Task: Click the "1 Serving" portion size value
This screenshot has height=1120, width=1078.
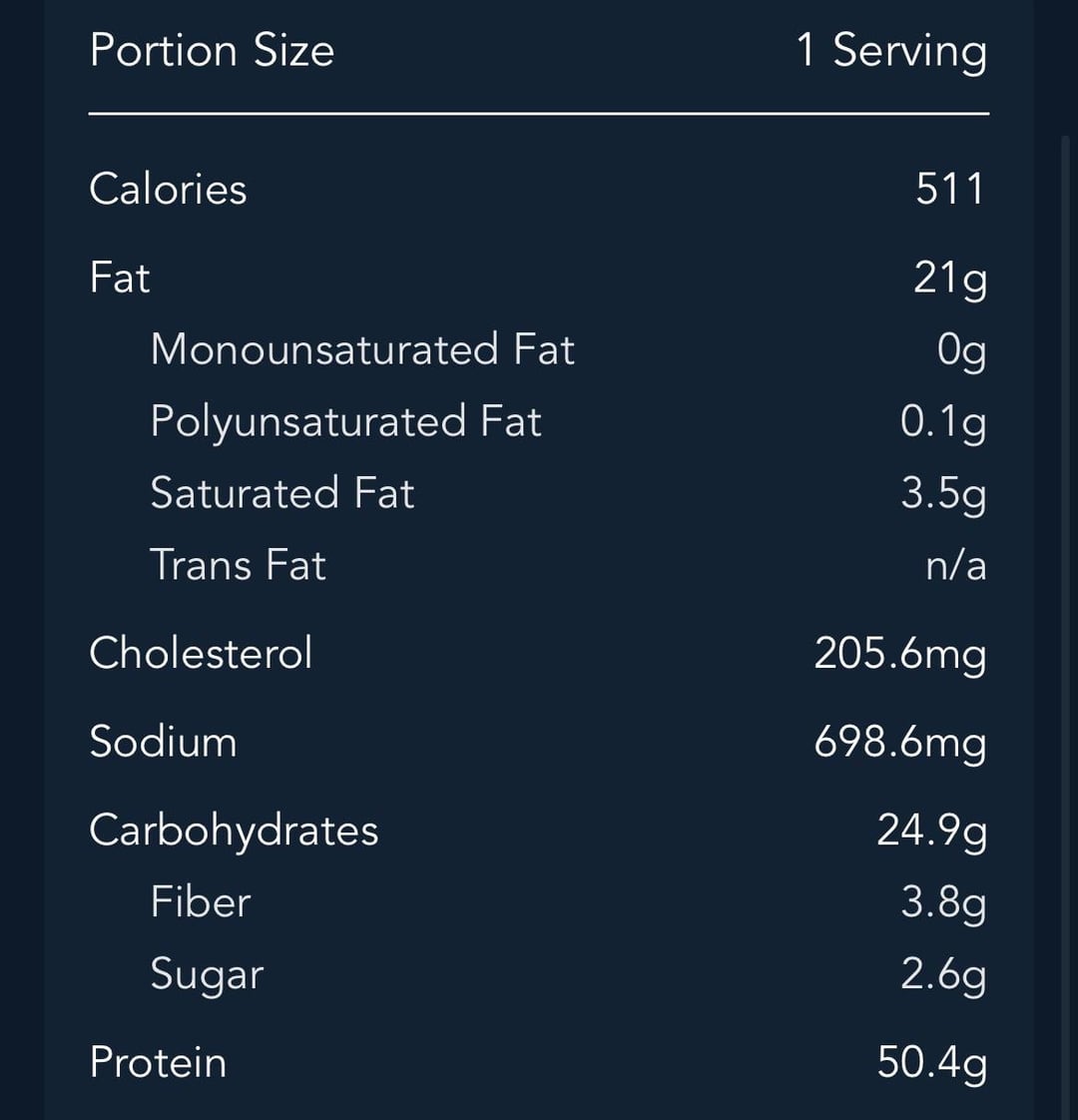Action: pos(891,51)
